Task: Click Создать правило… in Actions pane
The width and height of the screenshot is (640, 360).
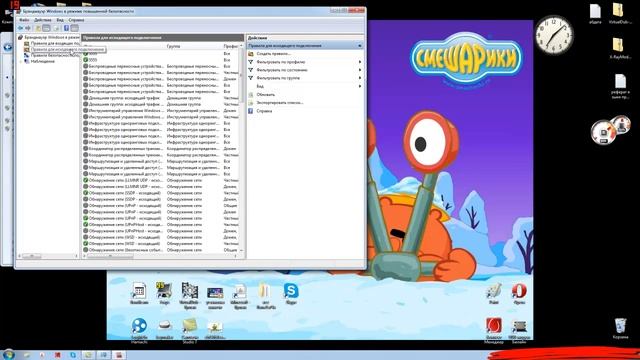Action: tap(273, 53)
